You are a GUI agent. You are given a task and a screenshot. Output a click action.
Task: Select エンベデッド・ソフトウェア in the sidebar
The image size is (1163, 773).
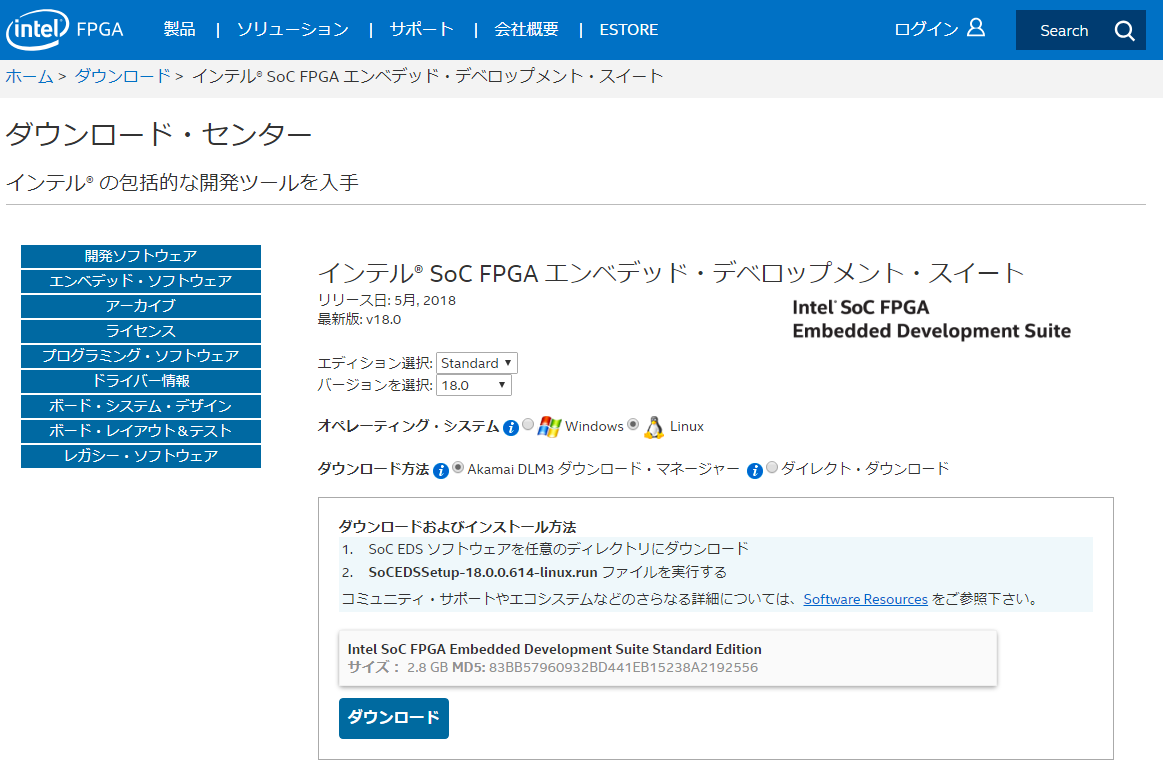point(141,281)
